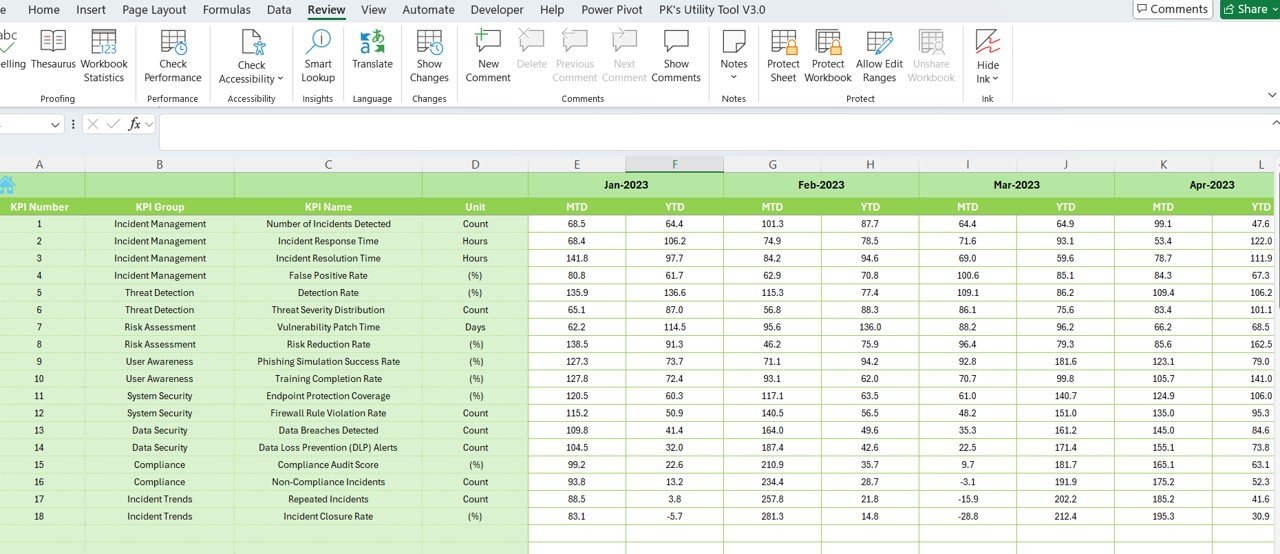This screenshot has width=1280, height=554.
Task: Open Allow Edit Ranges
Action: pyautogui.click(x=879, y=56)
